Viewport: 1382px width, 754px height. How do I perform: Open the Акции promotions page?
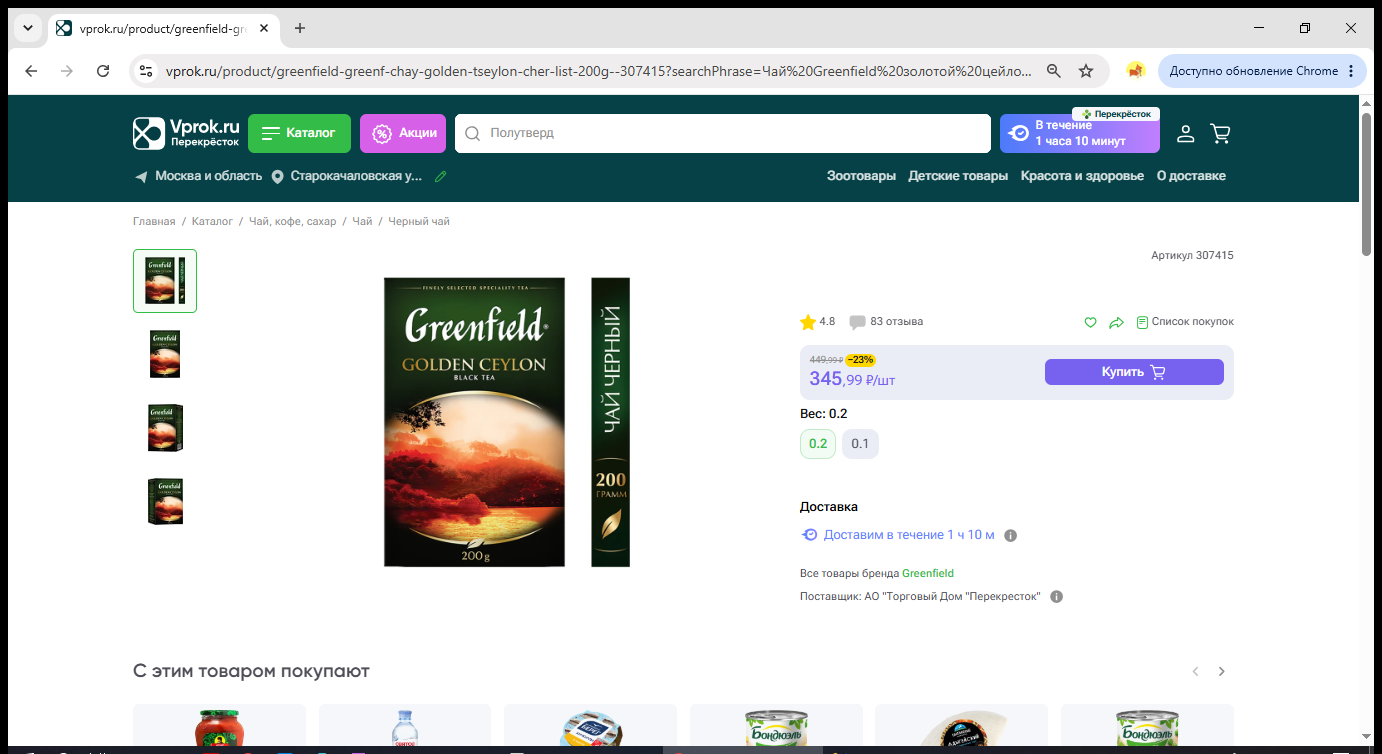click(403, 133)
